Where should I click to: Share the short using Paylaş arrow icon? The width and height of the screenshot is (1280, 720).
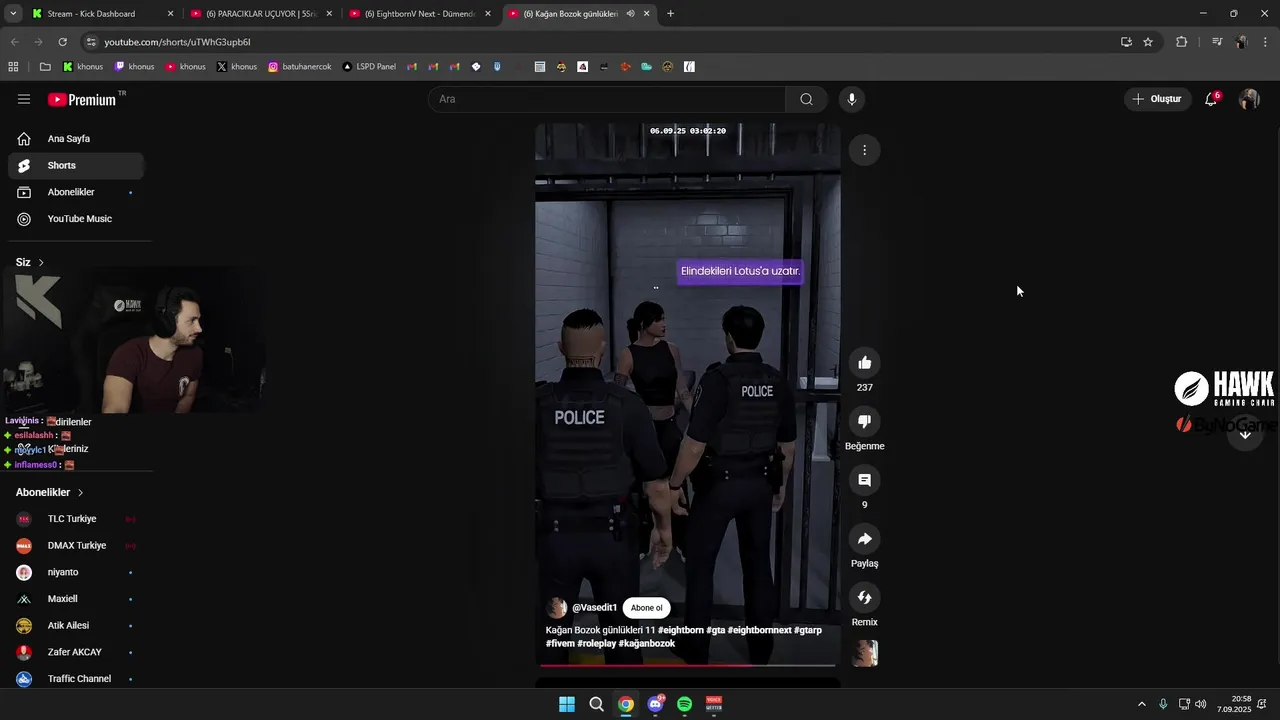pos(864,539)
